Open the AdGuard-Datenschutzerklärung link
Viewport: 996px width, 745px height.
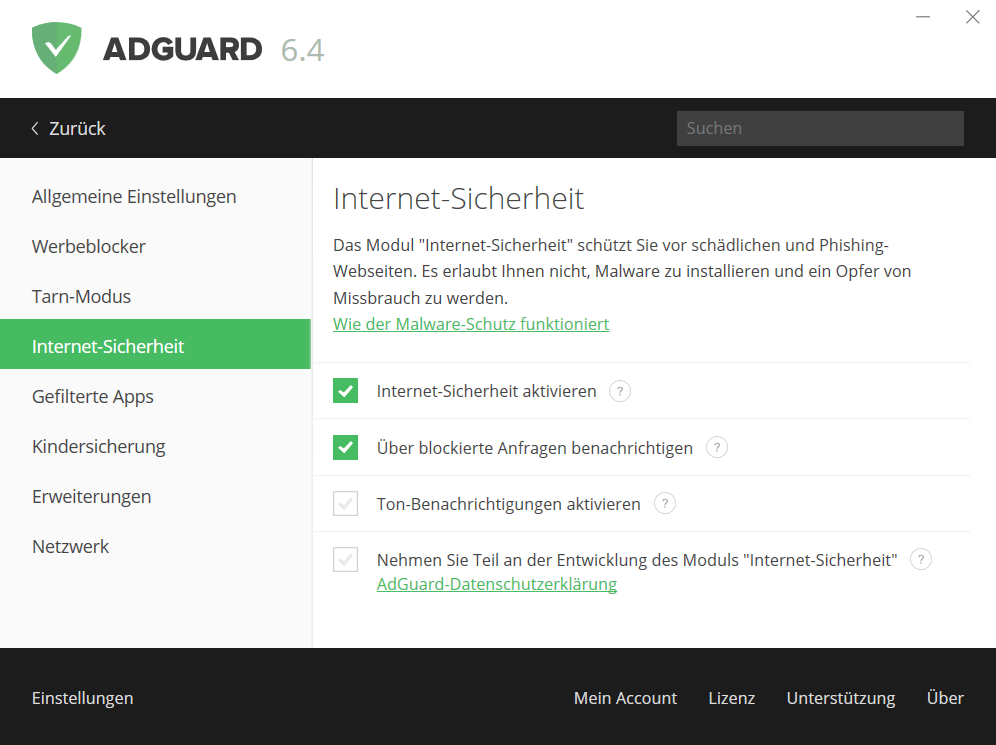point(496,584)
